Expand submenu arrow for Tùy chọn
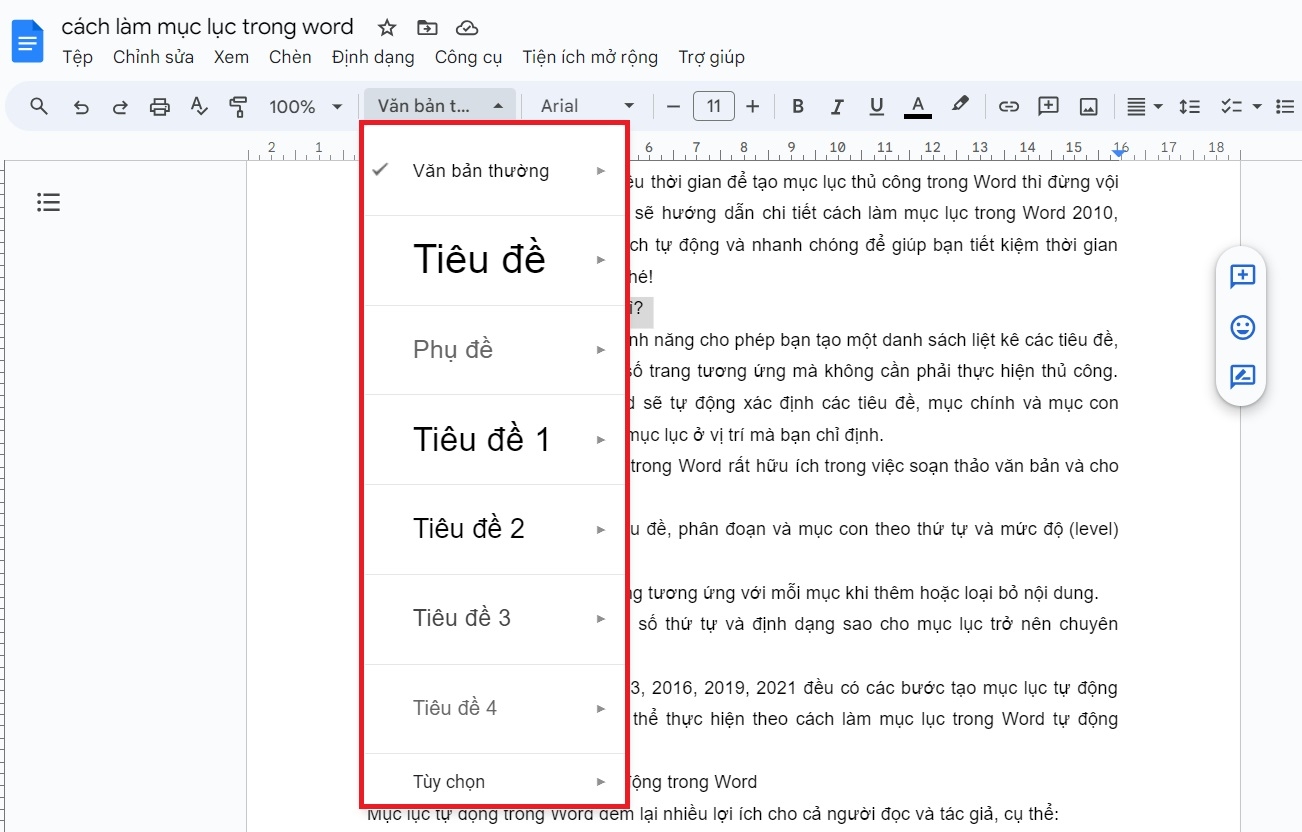1302x832 pixels. pyautogui.click(x=601, y=782)
